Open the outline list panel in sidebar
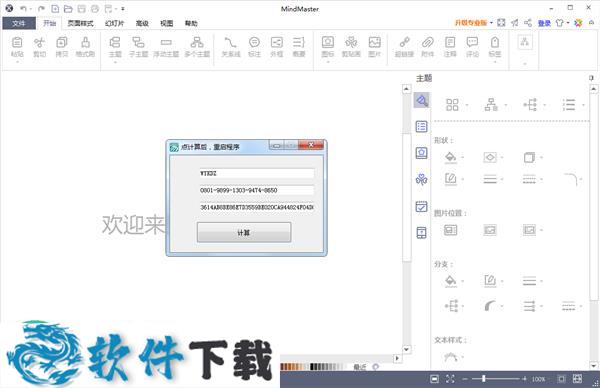The image size is (600, 388). [x=421, y=126]
